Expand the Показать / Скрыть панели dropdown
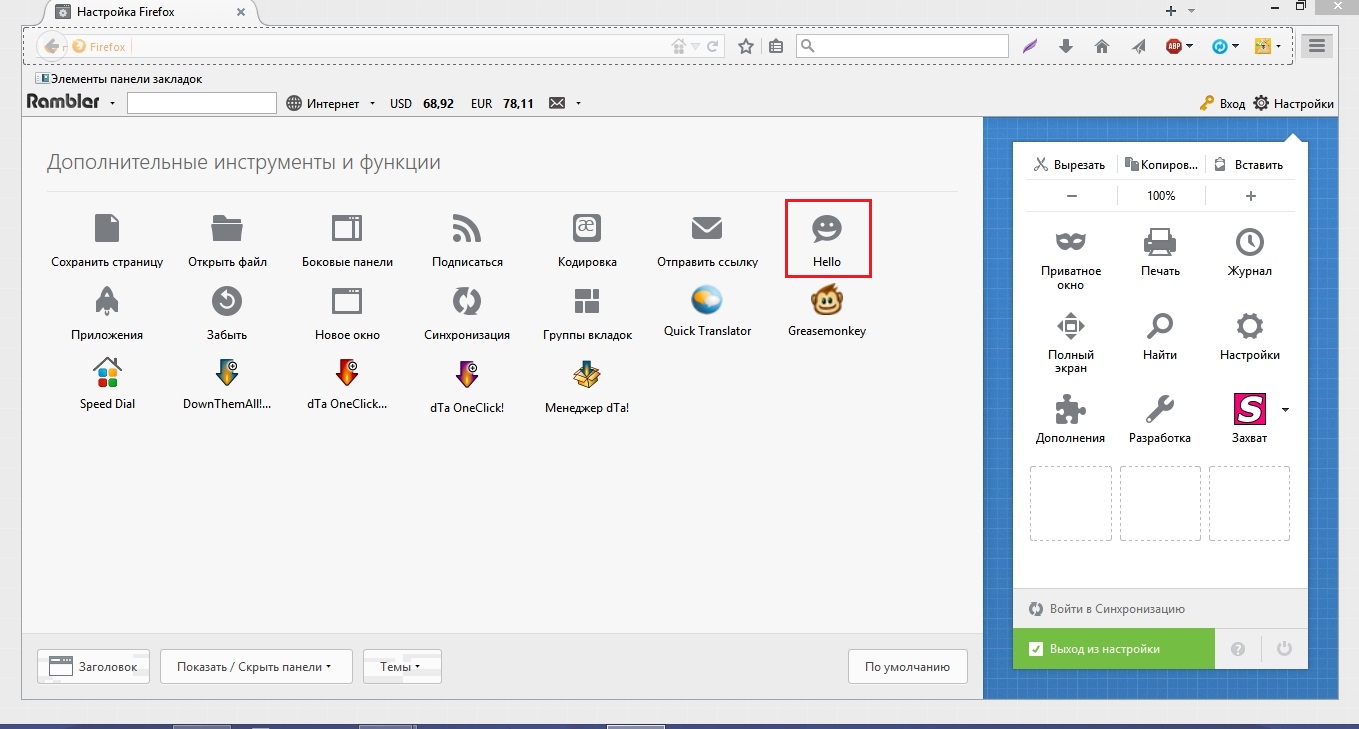This screenshot has height=729, width=1359. [256, 666]
